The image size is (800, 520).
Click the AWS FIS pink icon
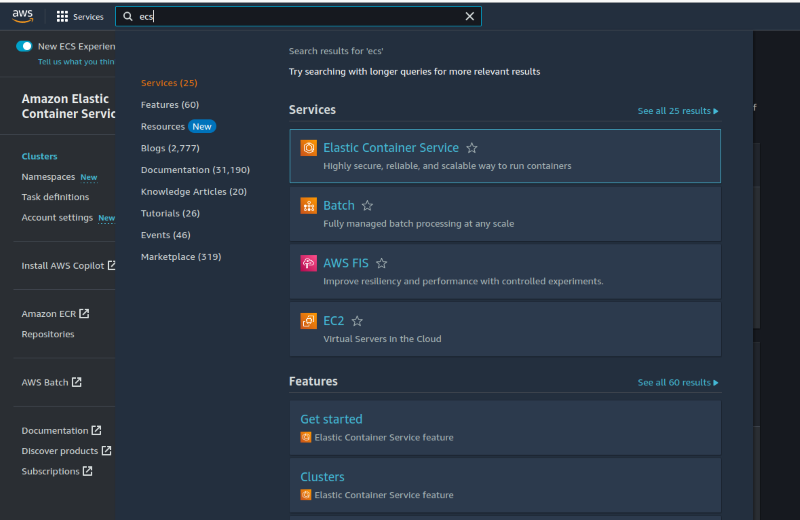[309, 264]
